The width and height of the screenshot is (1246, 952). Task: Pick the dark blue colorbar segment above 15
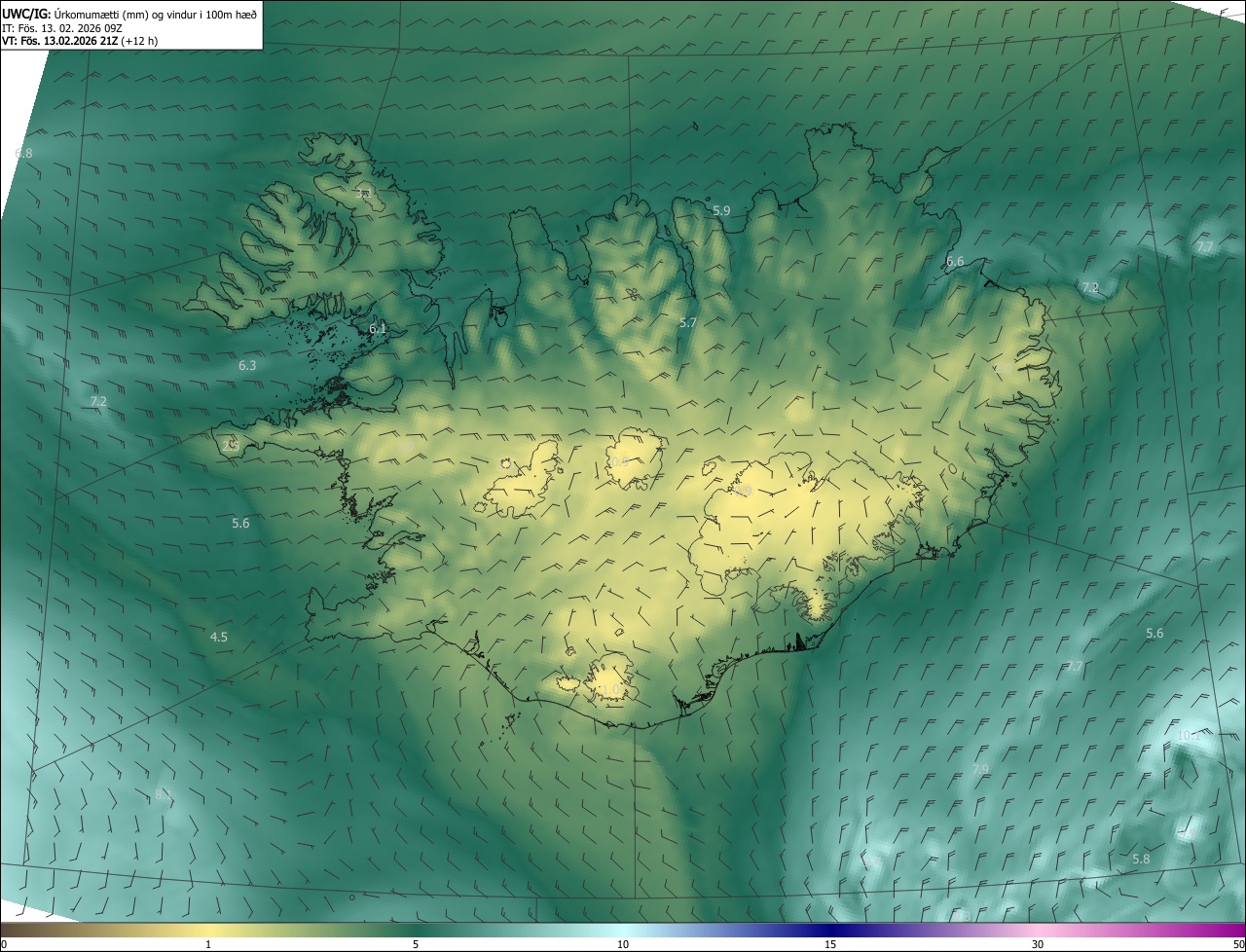(830, 930)
